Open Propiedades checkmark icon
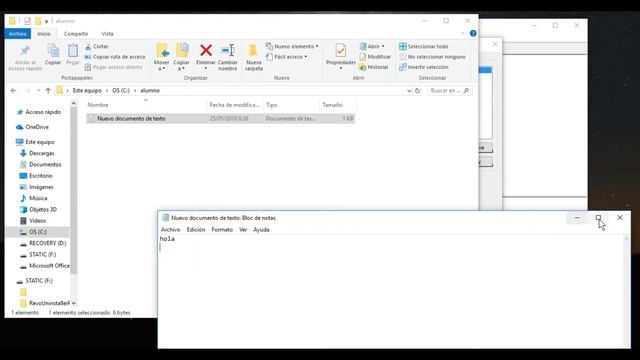Image resolution: width=640 pixels, height=360 pixels. (x=340, y=50)
